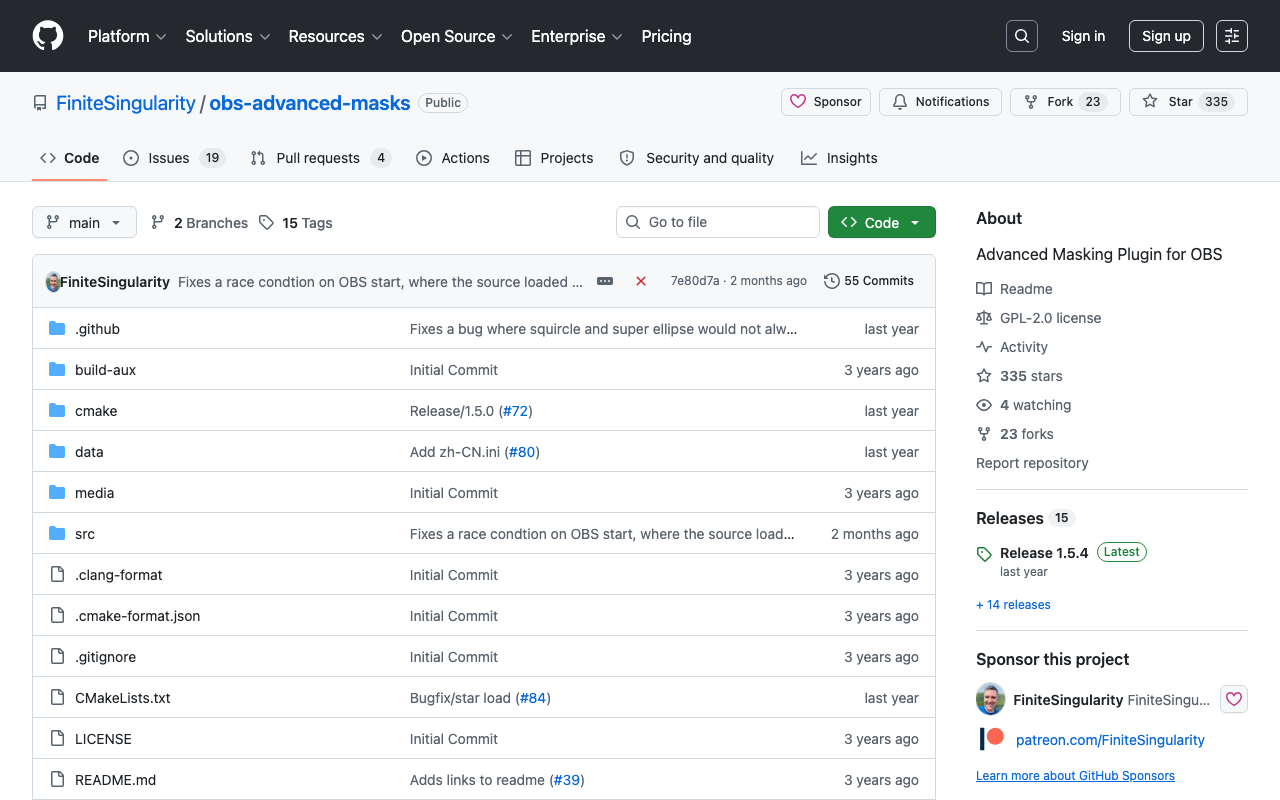
Task: View the 4 watching link
Action: coord(1023,405)
